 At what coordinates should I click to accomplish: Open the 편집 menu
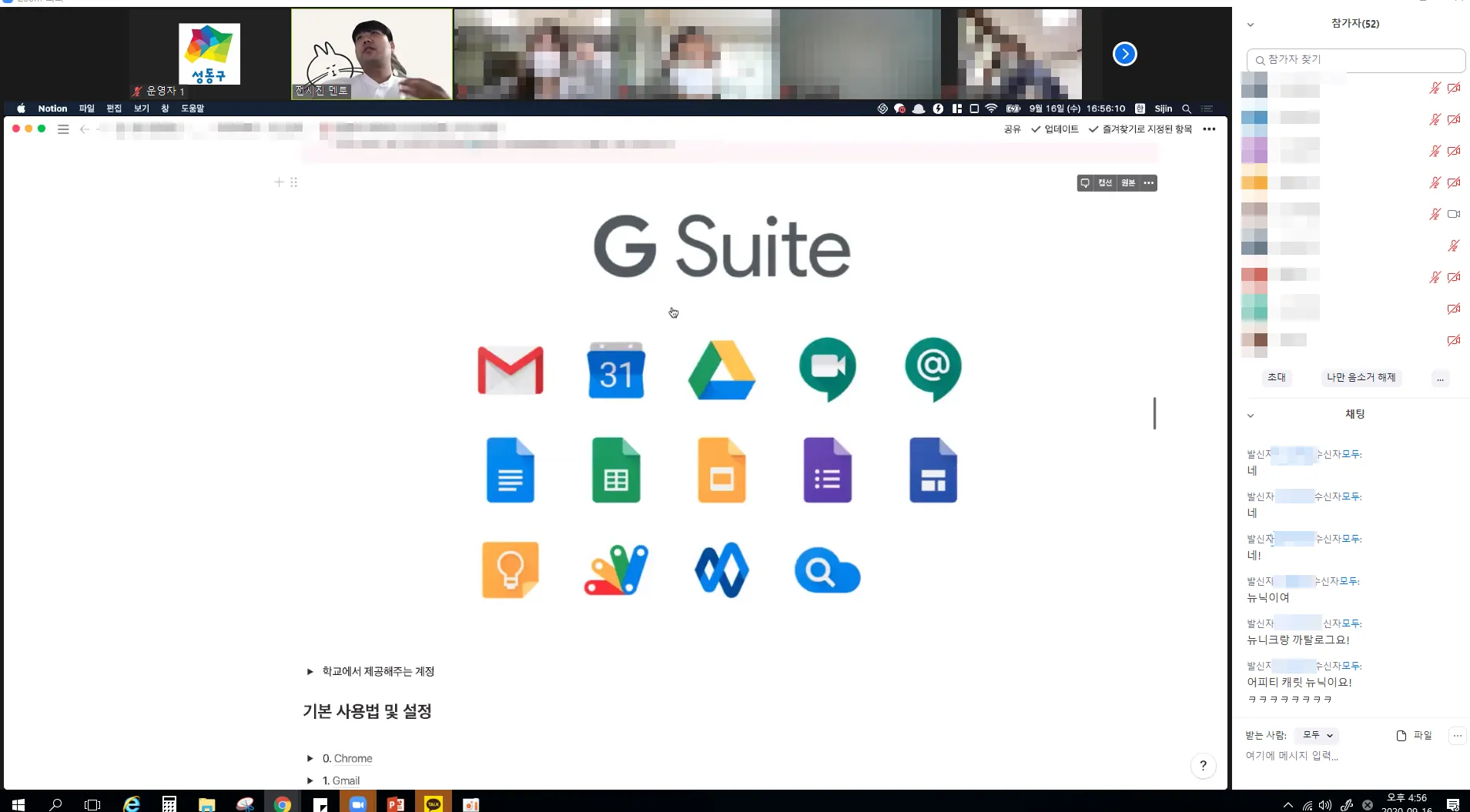point(114,109)
